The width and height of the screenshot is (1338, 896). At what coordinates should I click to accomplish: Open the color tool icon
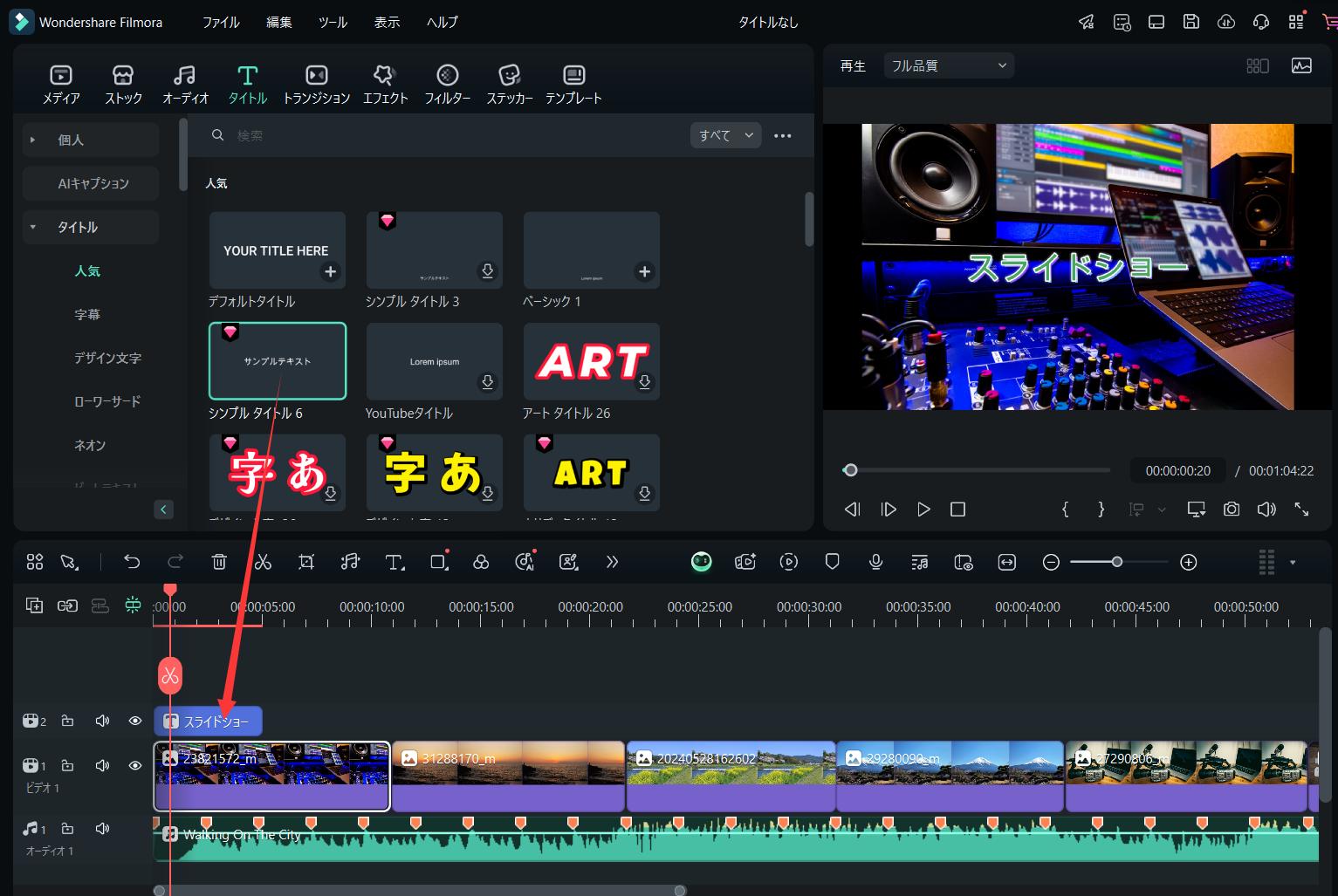click(x=481, y=562)
